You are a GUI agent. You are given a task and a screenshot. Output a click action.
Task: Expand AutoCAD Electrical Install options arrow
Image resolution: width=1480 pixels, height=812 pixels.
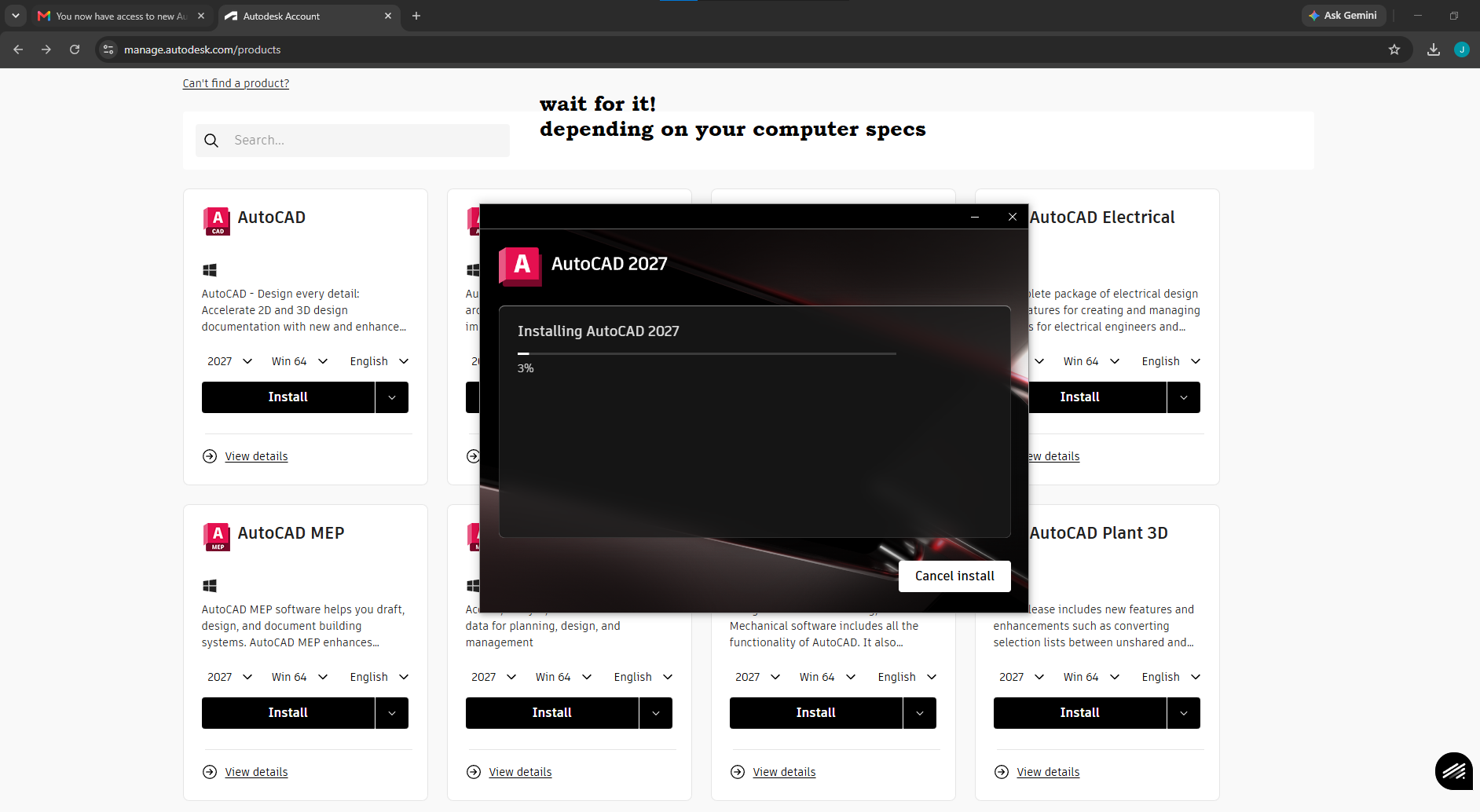1184,397
